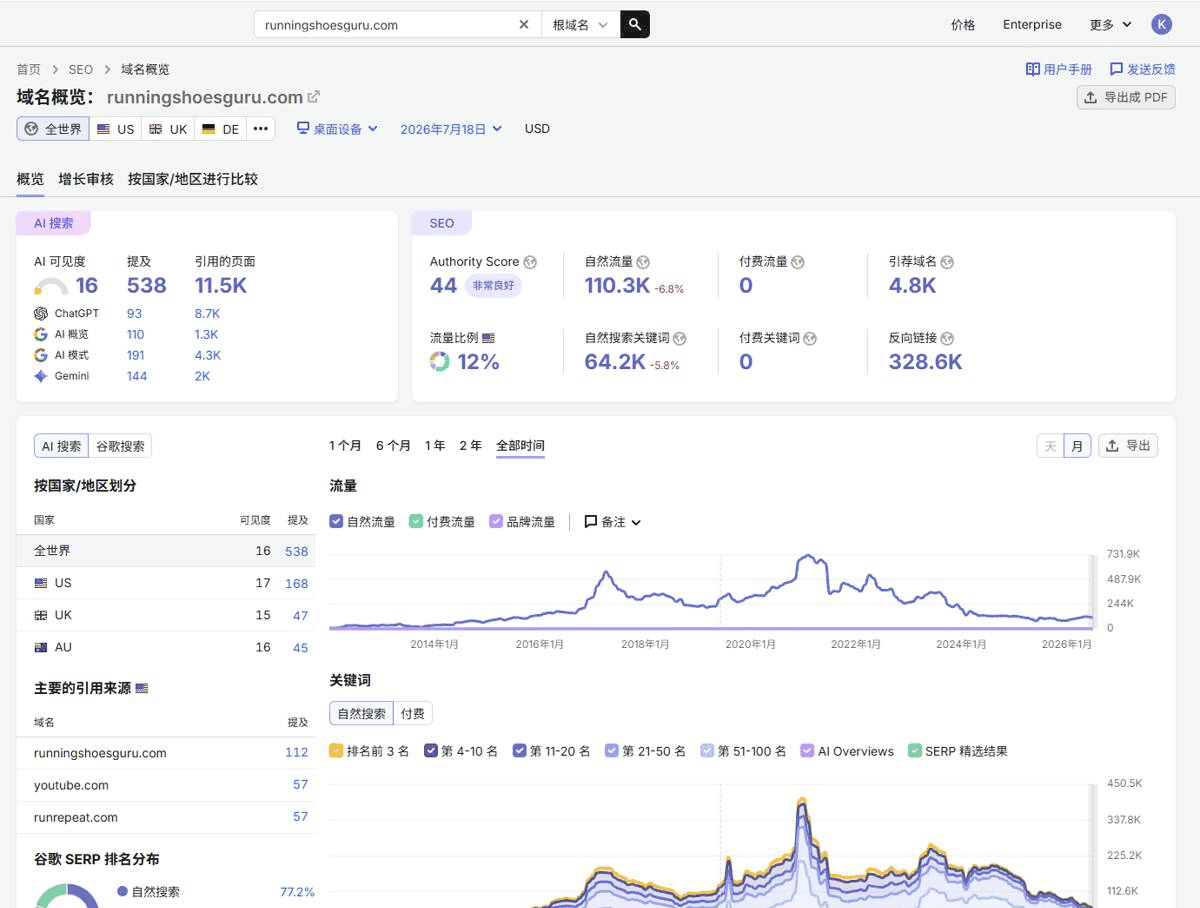Select the 全部时间 time range

(x=520, y=446)
